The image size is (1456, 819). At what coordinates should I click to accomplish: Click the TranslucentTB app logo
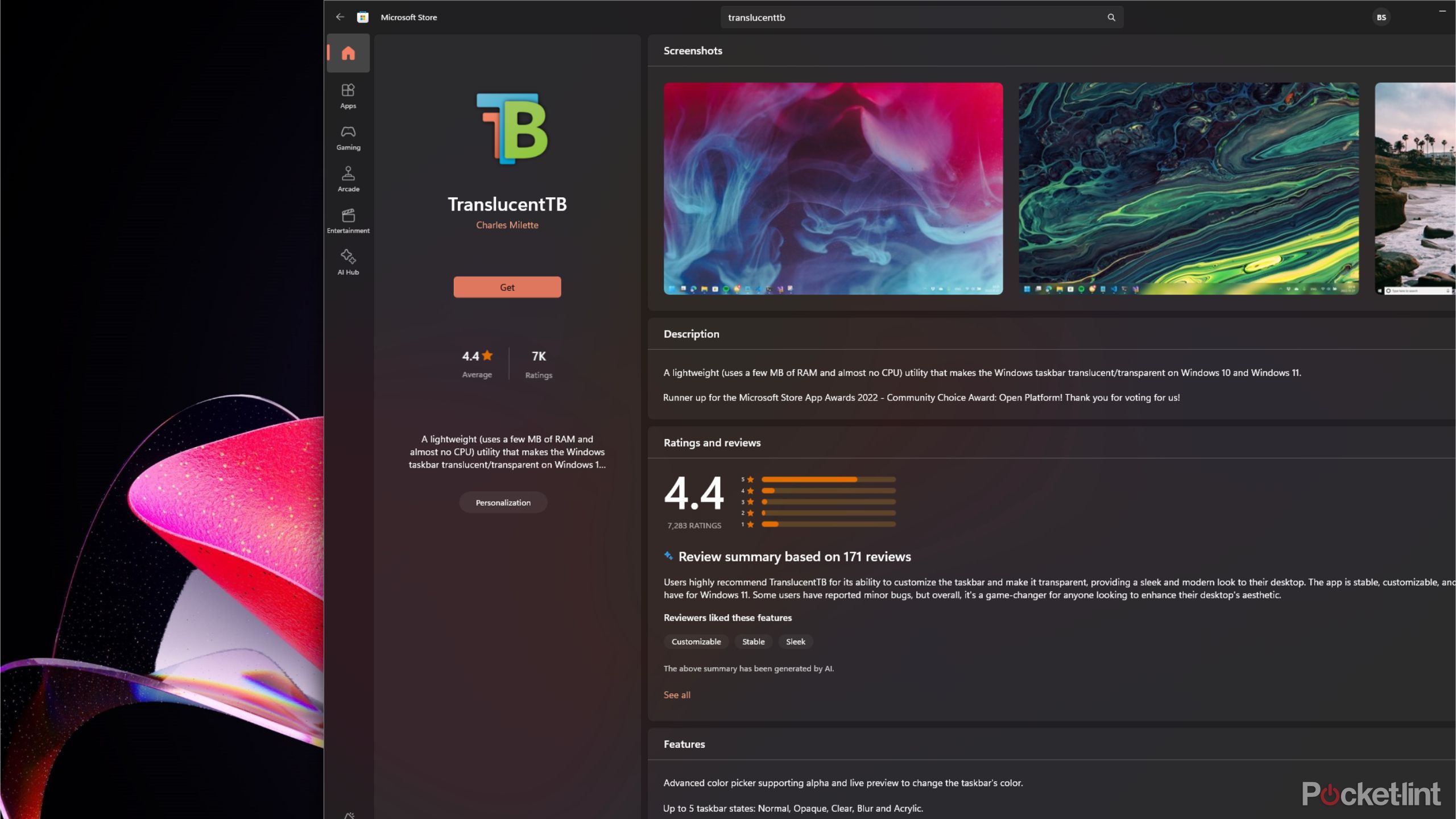click(512, 129)
